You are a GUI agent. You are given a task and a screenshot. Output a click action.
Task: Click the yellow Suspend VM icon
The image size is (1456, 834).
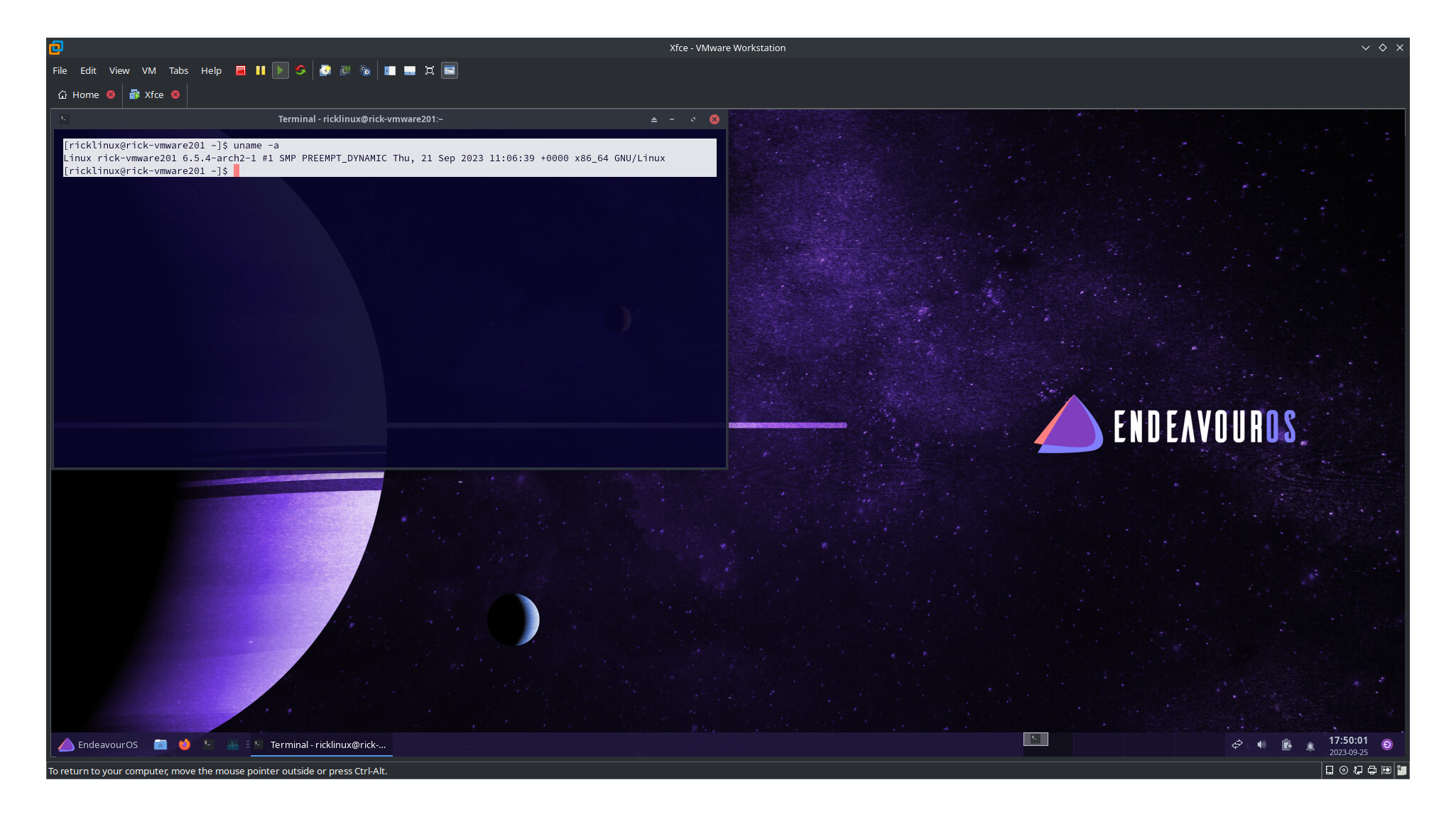(261, 70)
